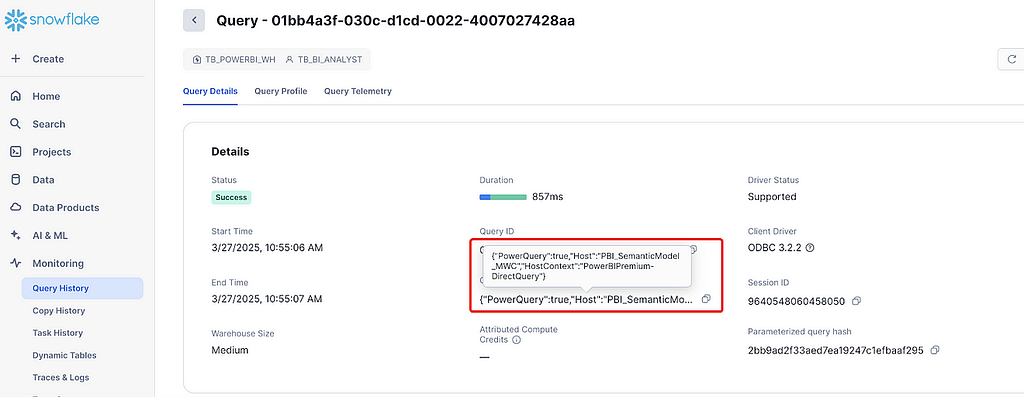1024x397 pixels.
Task: Click the Snowflake logo
Action: click(52, 21)
